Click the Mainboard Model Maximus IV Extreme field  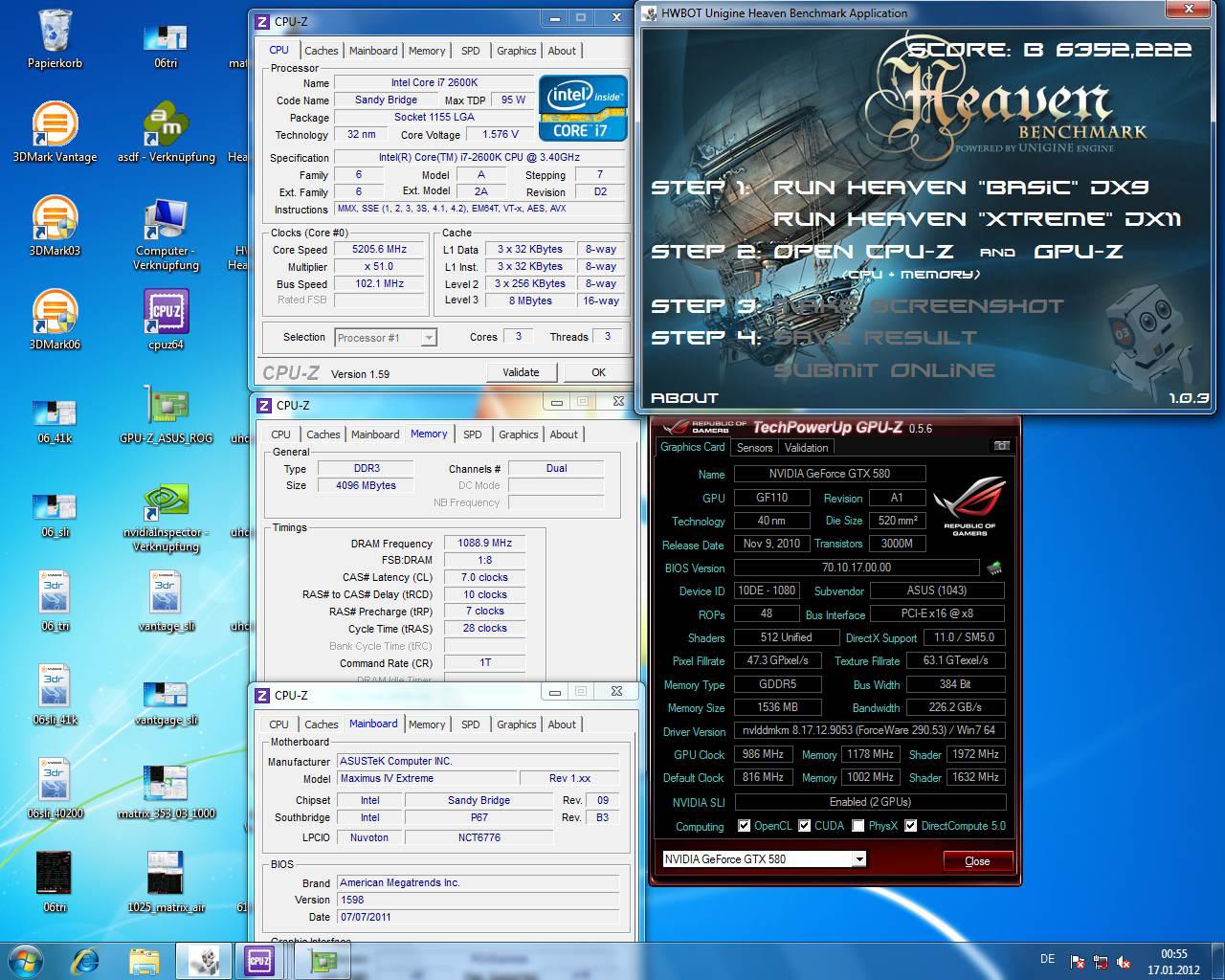[427, 778]
